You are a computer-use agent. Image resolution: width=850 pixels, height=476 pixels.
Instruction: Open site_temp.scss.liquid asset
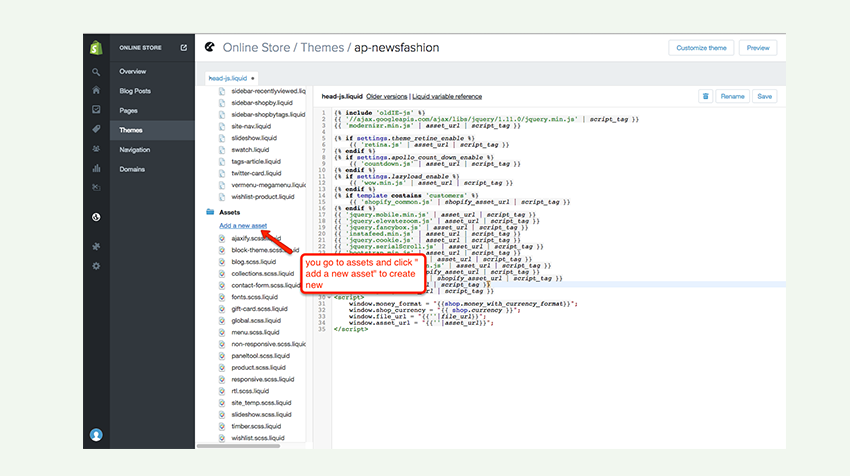click(x=261, y=403)
